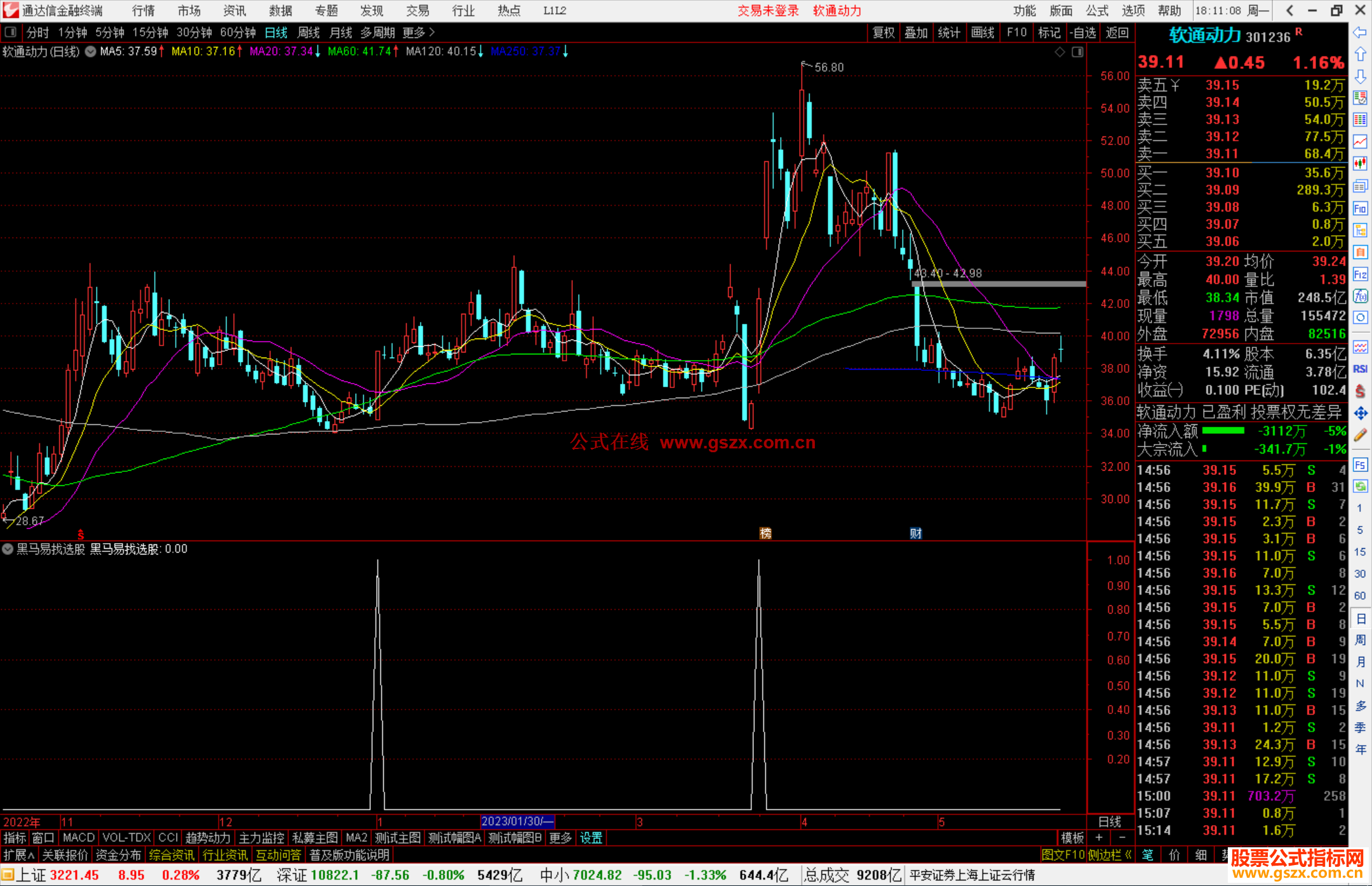This screenshot has width=1372, height=886.
Task: Click the 设置 indicator settings link
Action: pyautogui.click(x=591, y=838)
